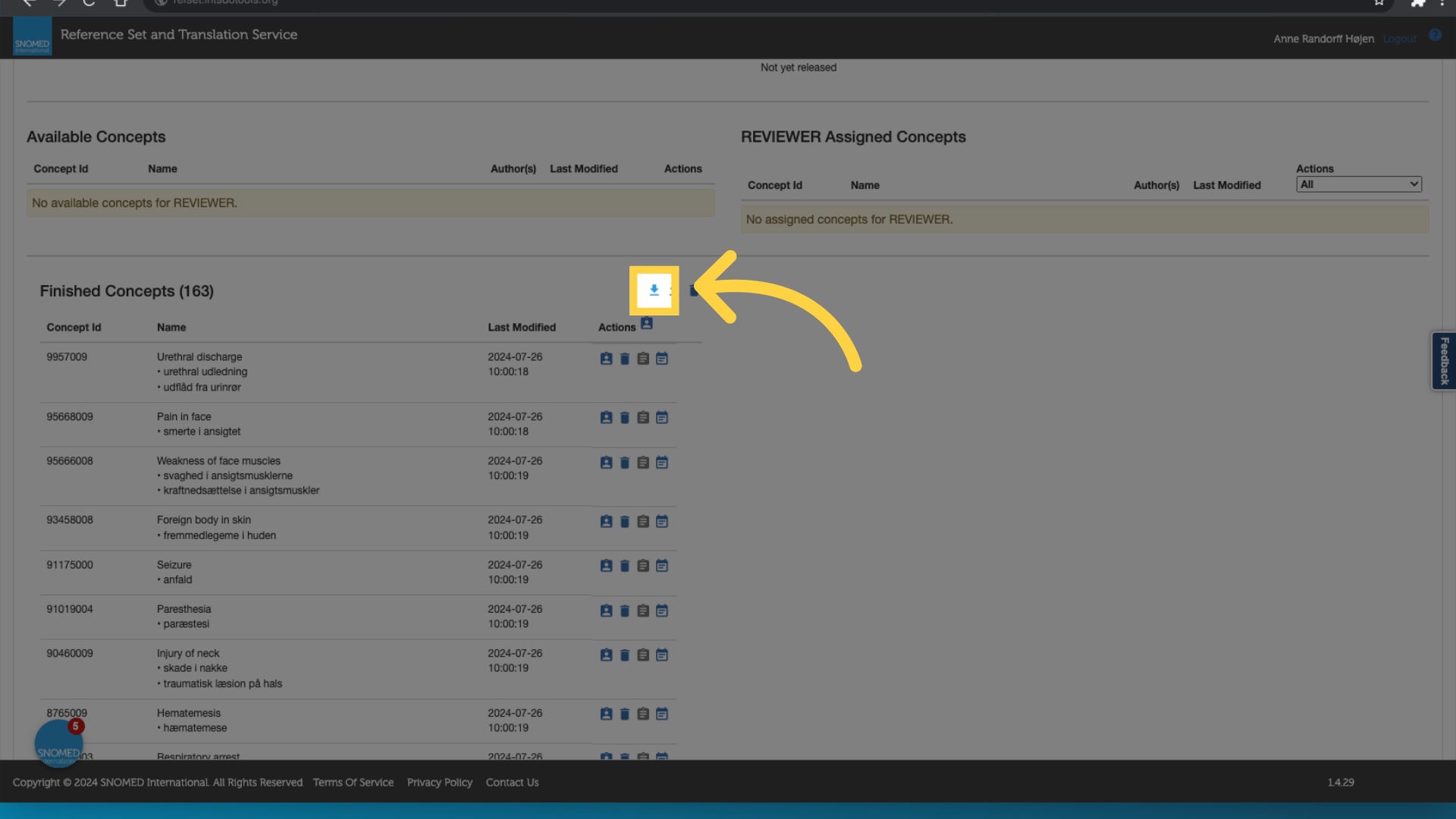Viewport: 1456px width, 819px height.
Task: Open the Feedback side tab
Action: click(1444, 361)
